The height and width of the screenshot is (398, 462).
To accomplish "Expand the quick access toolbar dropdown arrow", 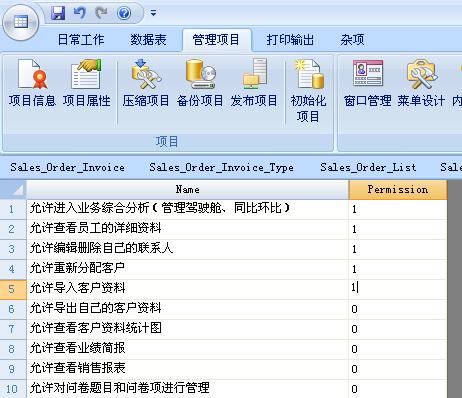I will point(153,13).
